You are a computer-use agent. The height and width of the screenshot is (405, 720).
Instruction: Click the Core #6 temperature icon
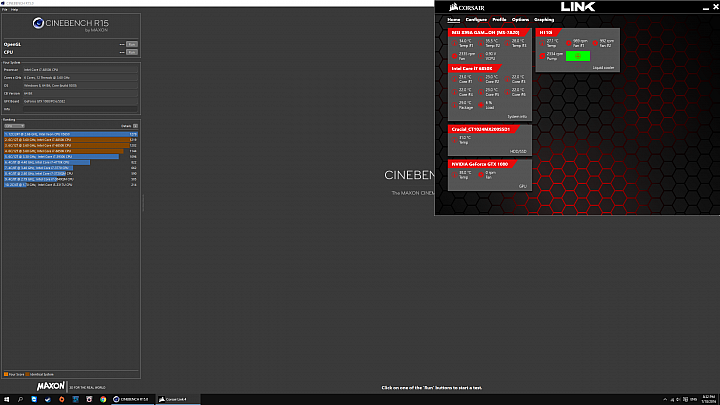click(x=507, y=92)
